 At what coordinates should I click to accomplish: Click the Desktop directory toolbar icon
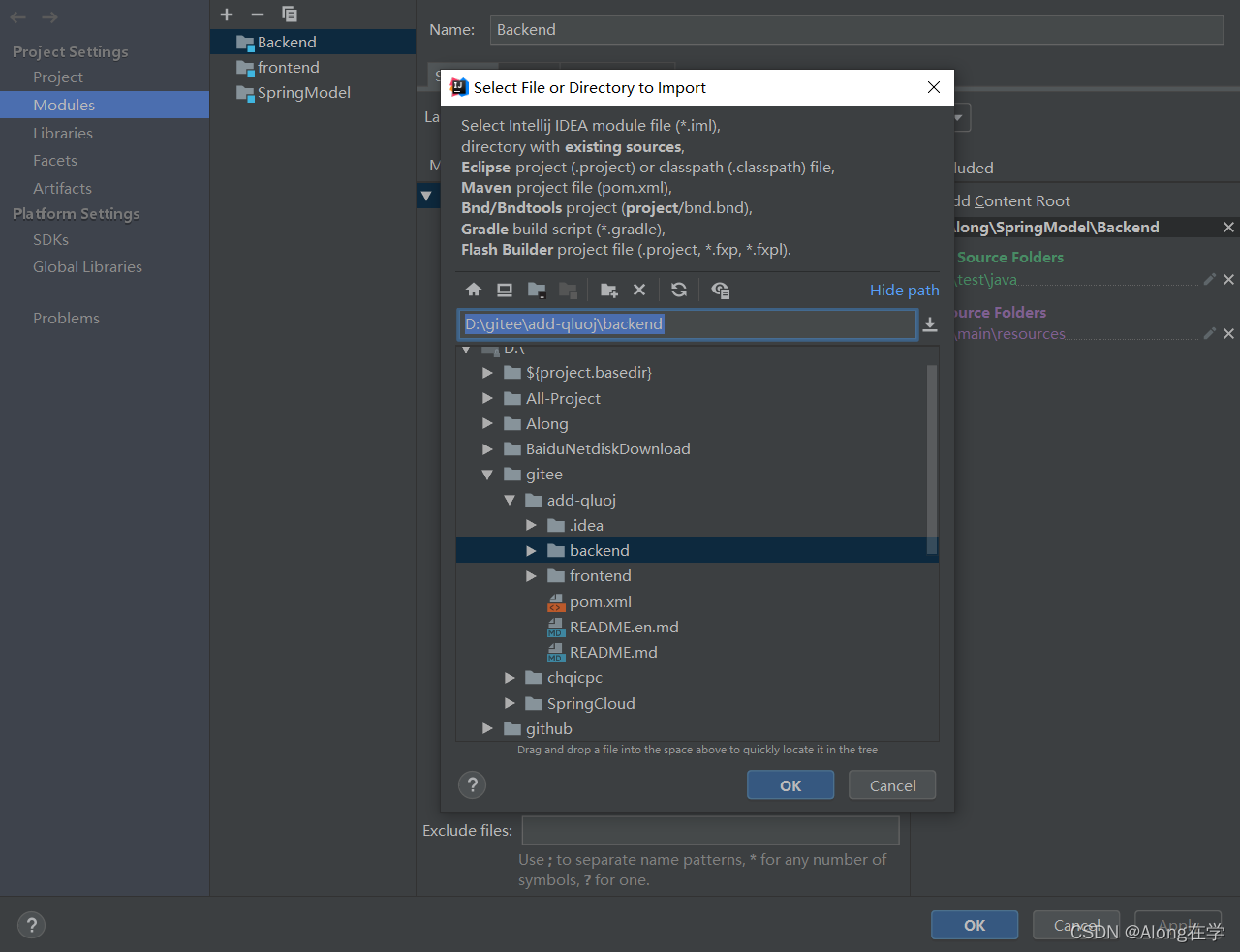click(505, 290)
